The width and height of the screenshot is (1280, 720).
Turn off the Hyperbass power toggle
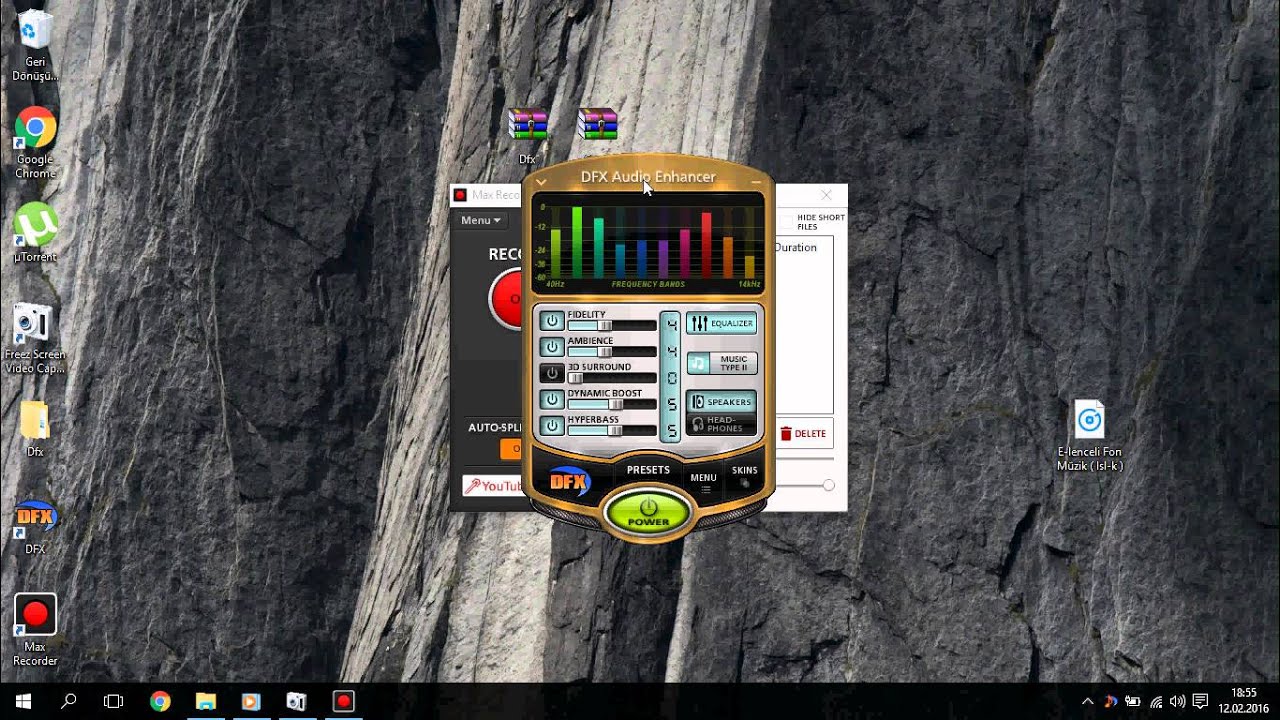pyautogui.click(x=551, y=425)
